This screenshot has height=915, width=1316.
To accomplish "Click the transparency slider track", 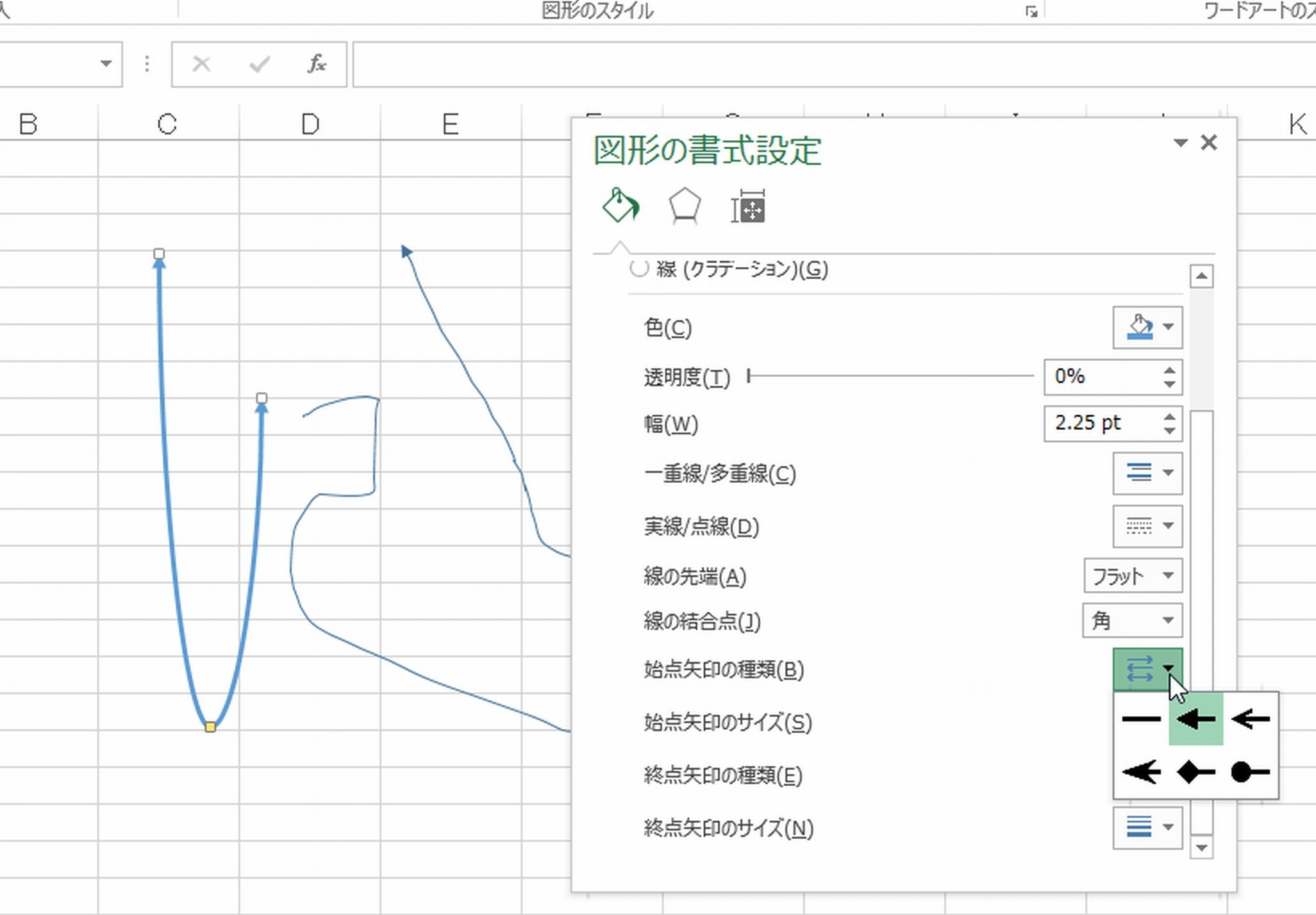I will click(891, 376).
